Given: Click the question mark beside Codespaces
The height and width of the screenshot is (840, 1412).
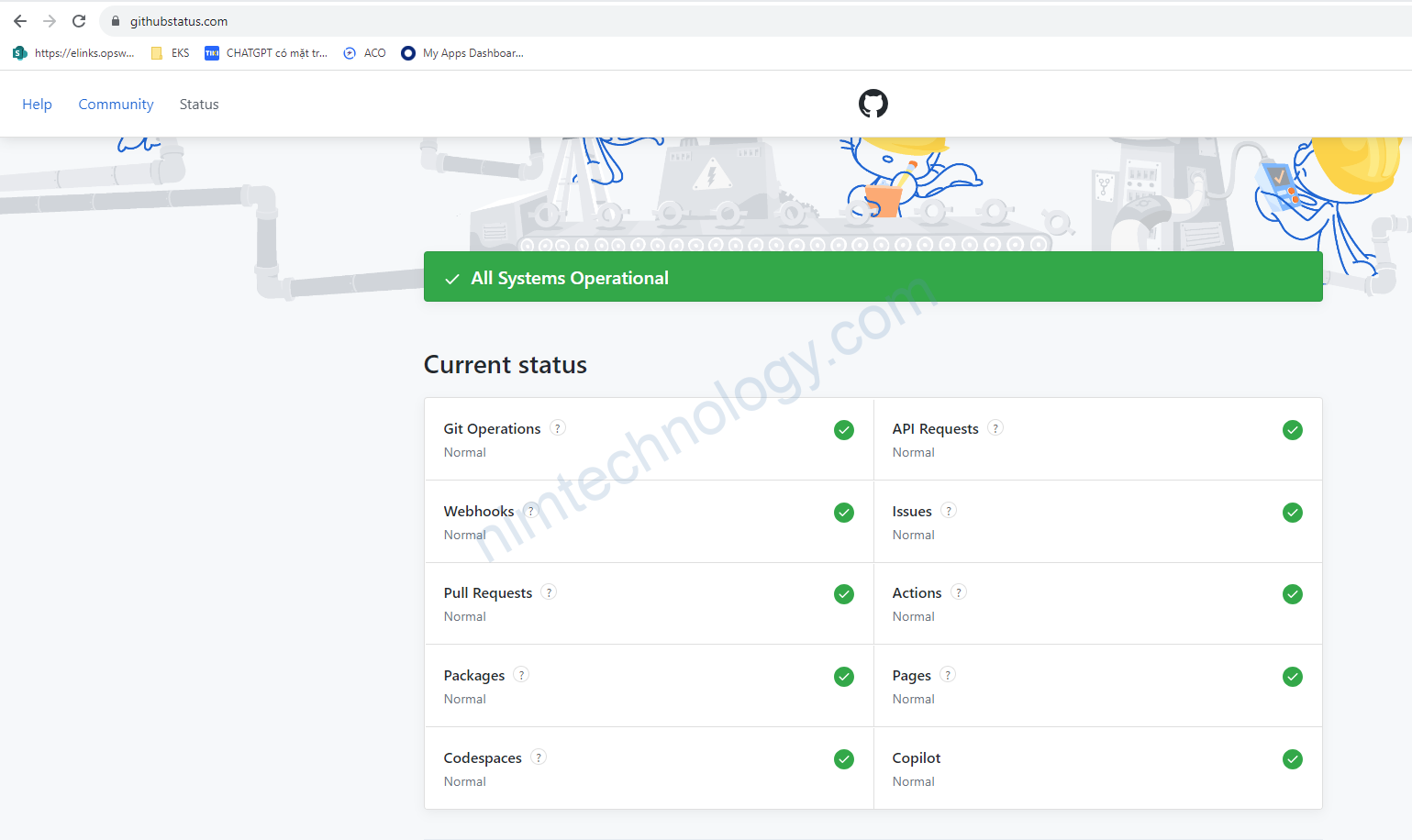Looking at the screenshot, I should point(539,757).
